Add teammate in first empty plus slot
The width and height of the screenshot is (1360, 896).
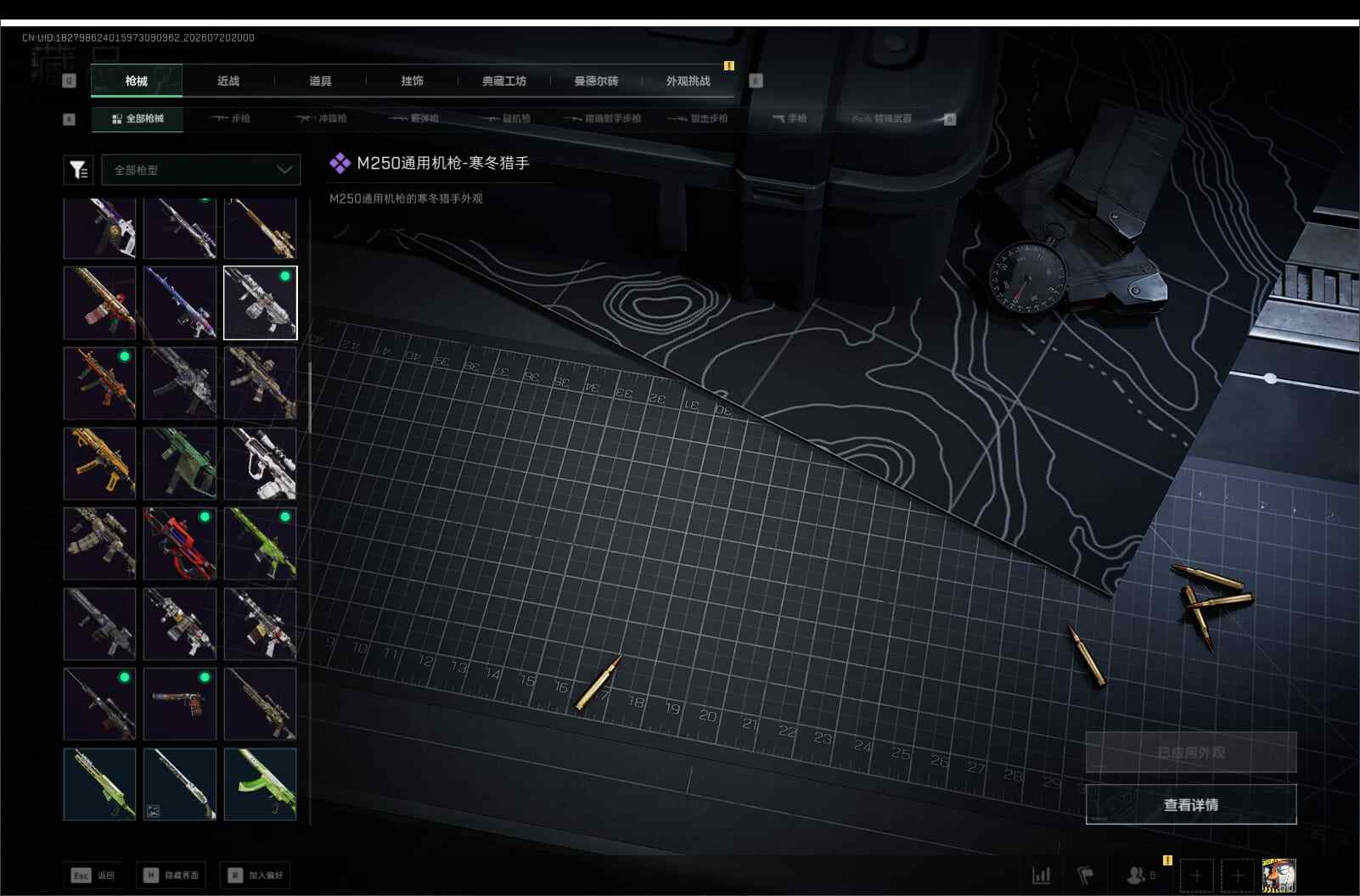click(x=1196, y=875)
